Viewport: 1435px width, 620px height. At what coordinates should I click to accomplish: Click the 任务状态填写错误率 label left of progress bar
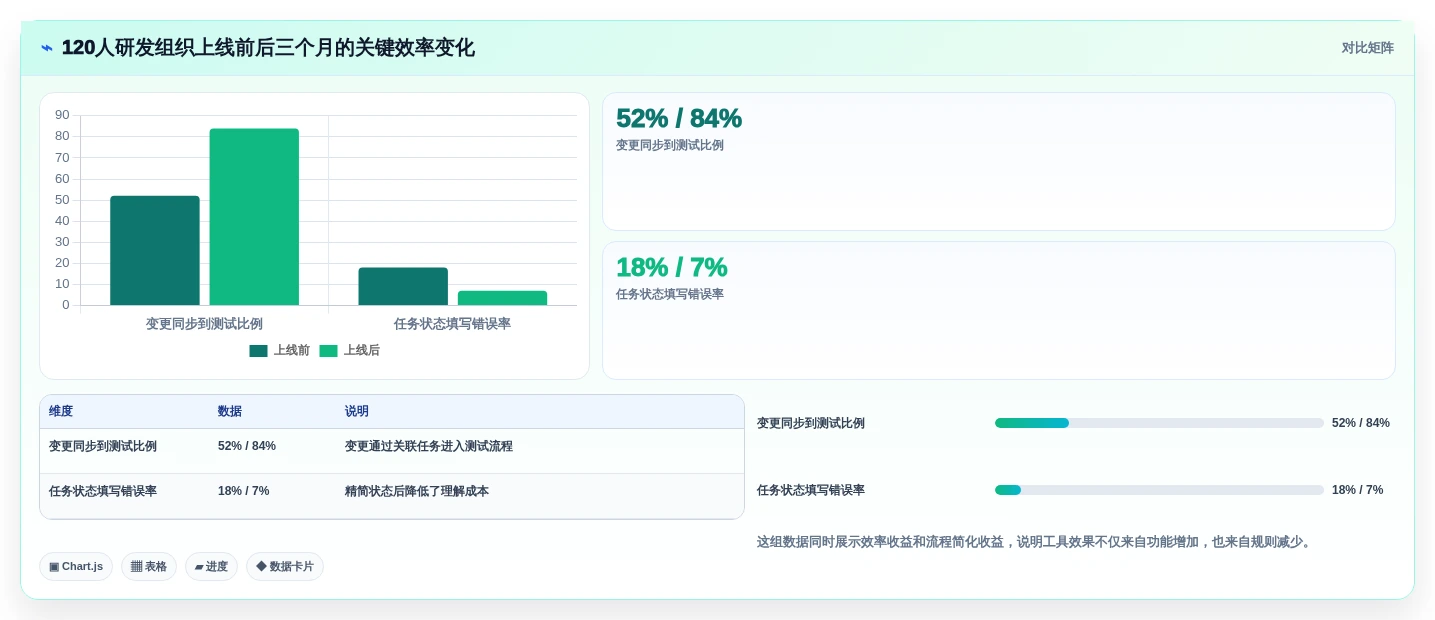811,490
